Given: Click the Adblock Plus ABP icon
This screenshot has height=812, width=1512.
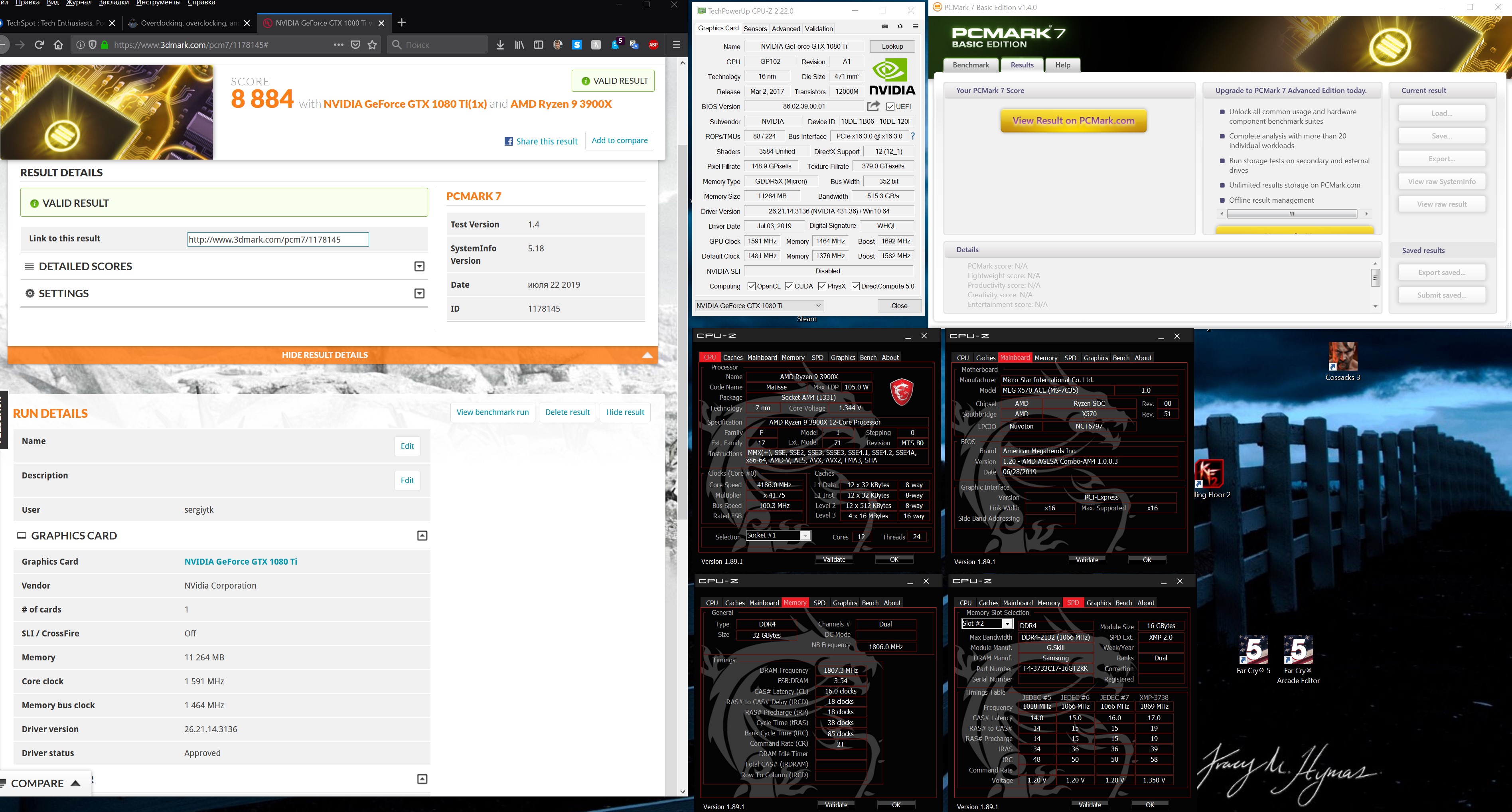Looking at the screenshot, I should [653, 45].
